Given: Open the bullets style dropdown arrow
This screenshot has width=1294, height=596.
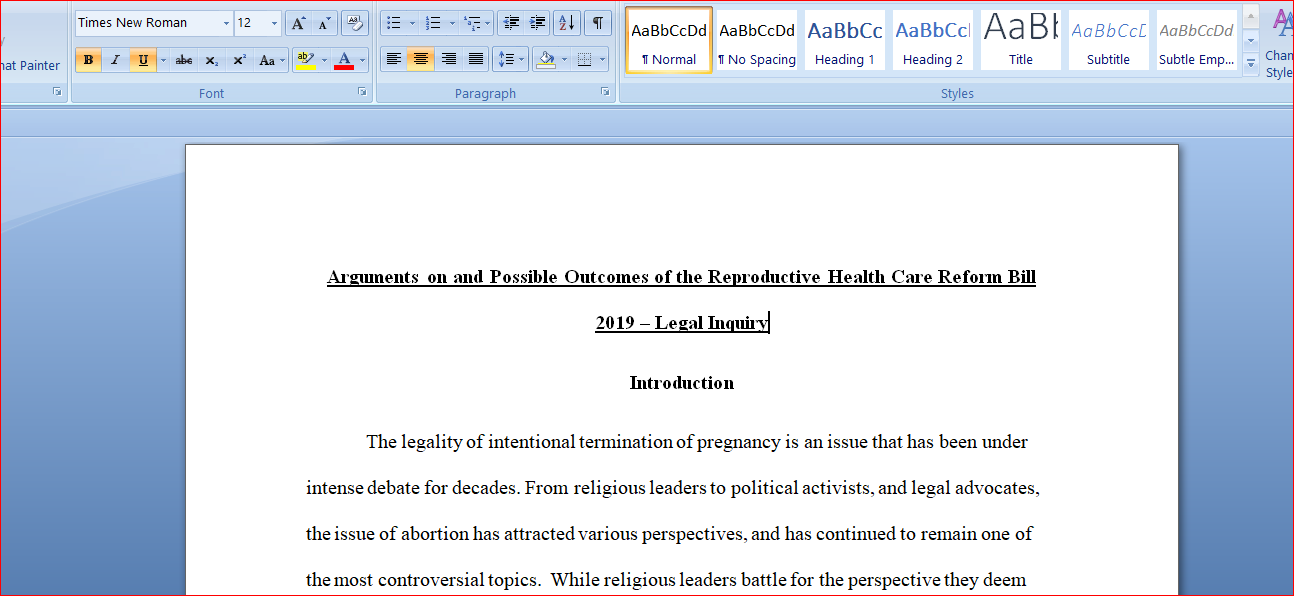Looking at the screenshot, I should [x=412, y=23].
